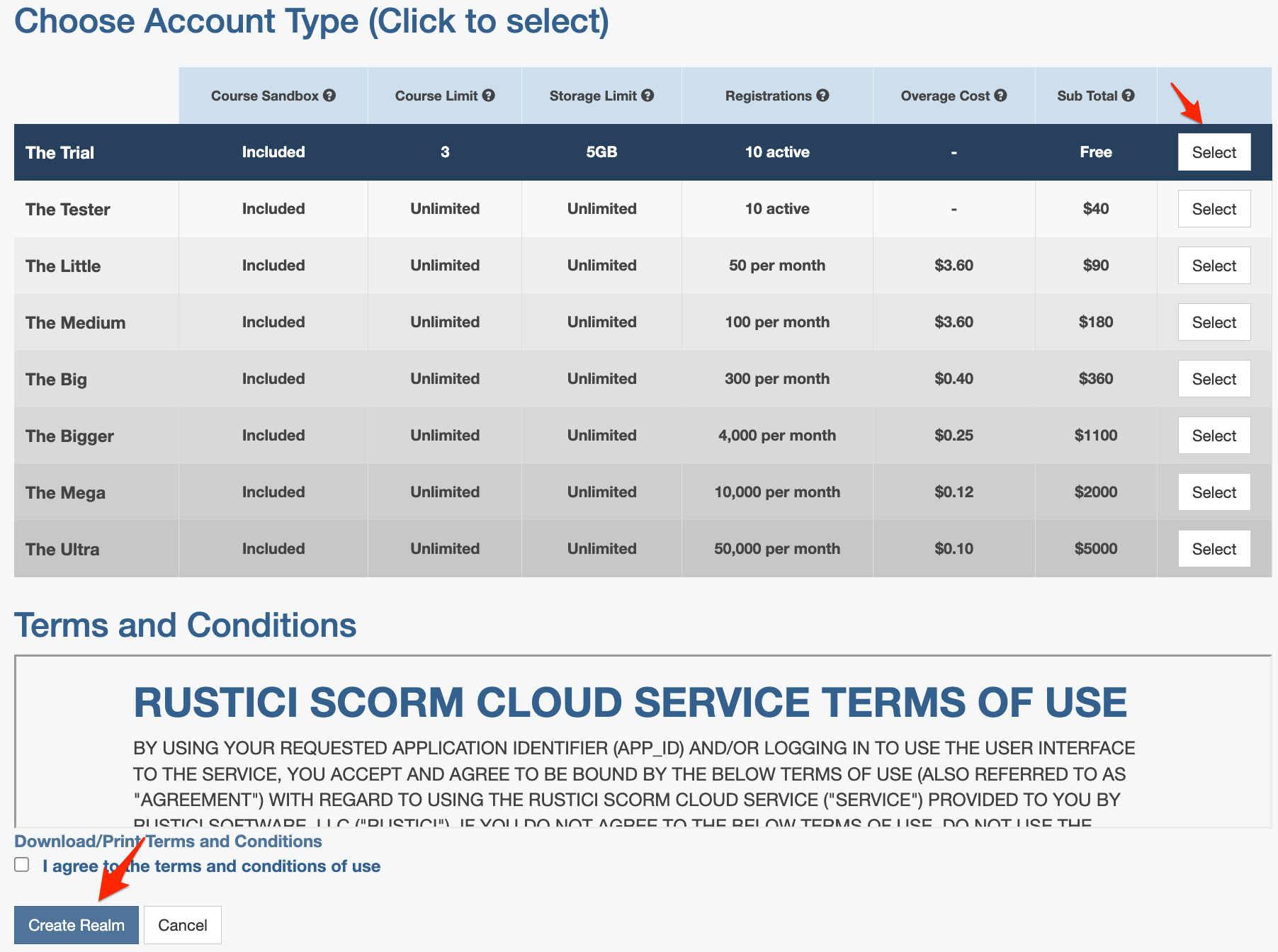Click the $90 sub total
The width and height of the screenshot is (1278, 952).
click(x=1096, y=266)
